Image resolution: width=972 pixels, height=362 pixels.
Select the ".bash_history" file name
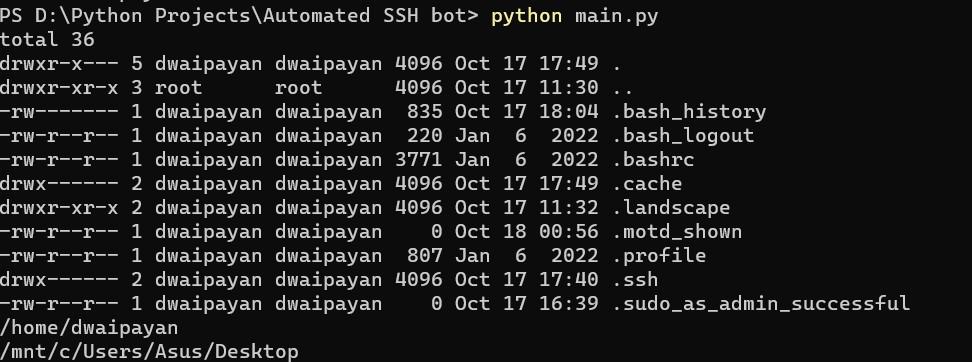pos(689,112)
